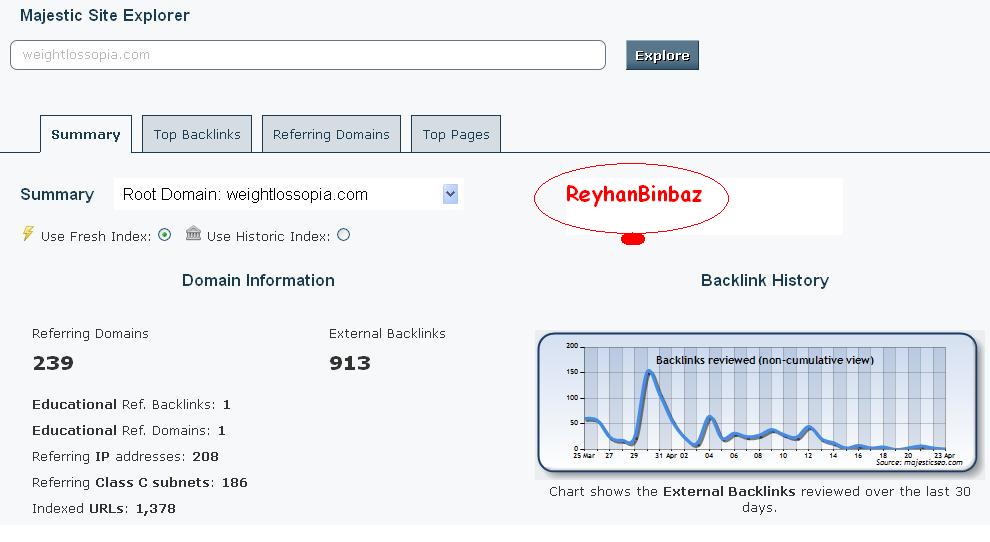This screenshot has width=990, height=542.
Task: Select the Use Fresh Index radio button
Action: coord(165,235)
